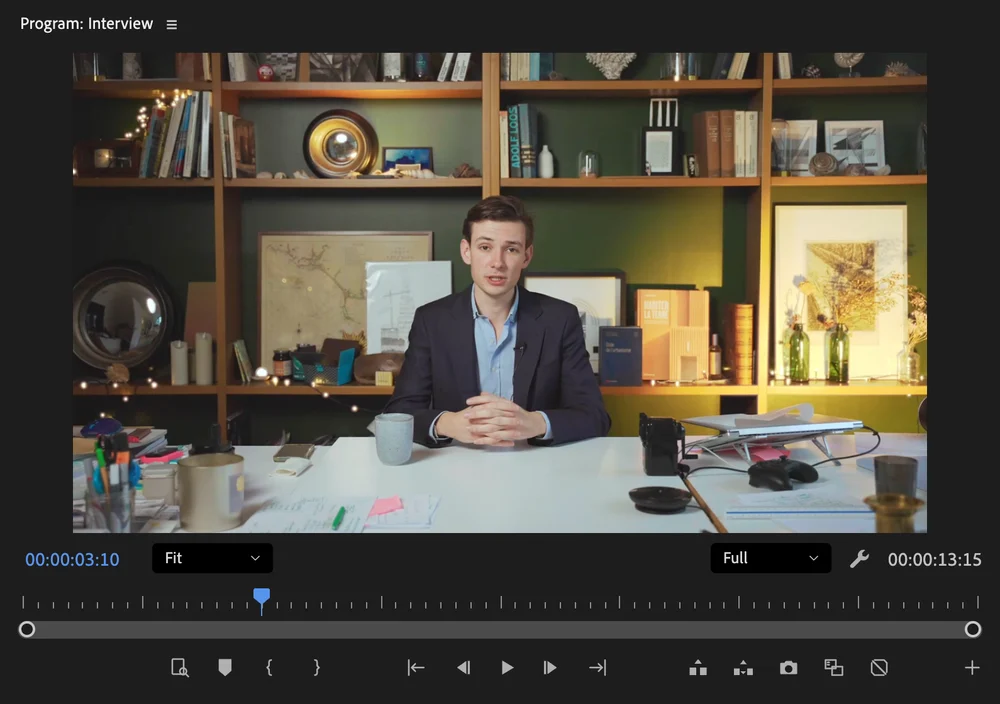Step back one frame
The height and width of the screenshot is (704, 1000).
(464, 668)
